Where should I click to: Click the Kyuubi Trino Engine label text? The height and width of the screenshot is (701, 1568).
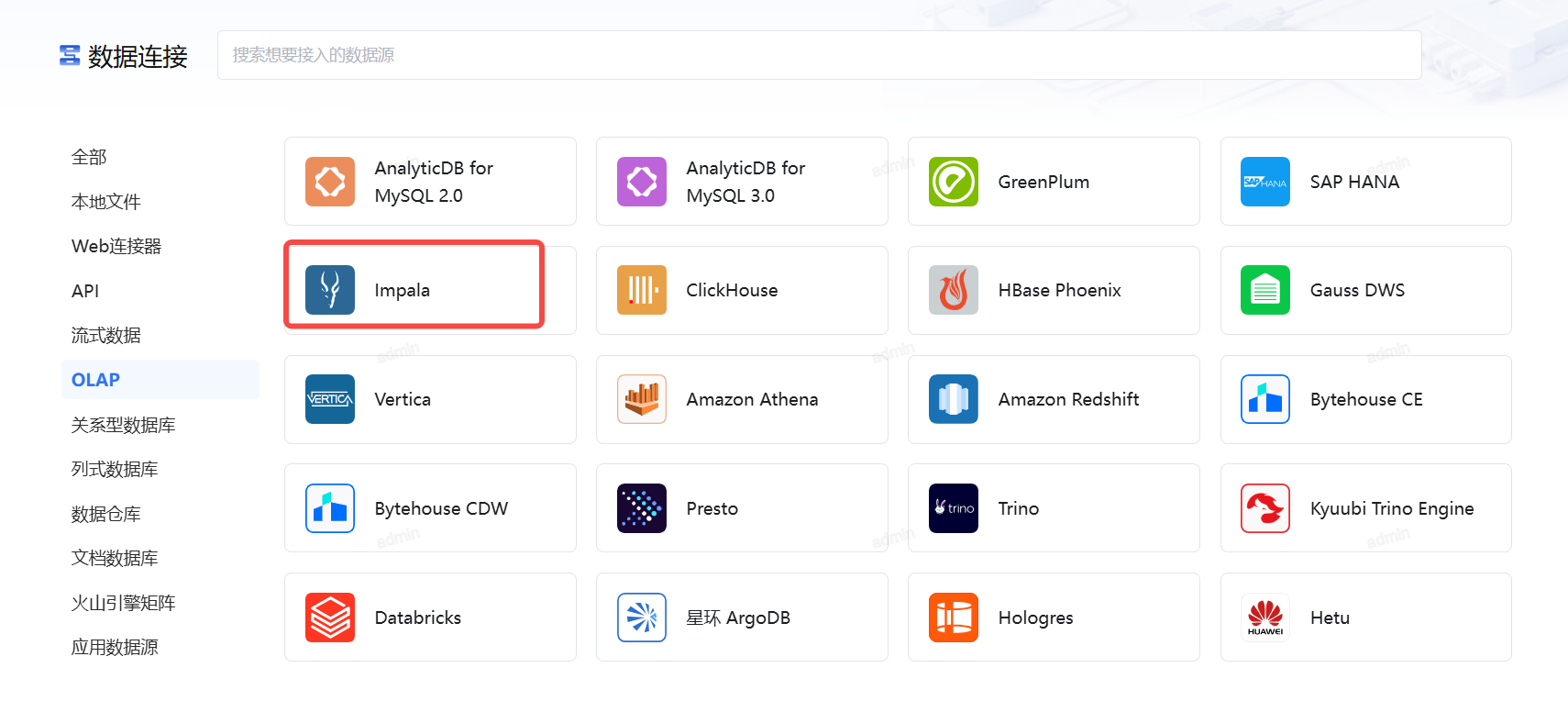pos(1392,508)
